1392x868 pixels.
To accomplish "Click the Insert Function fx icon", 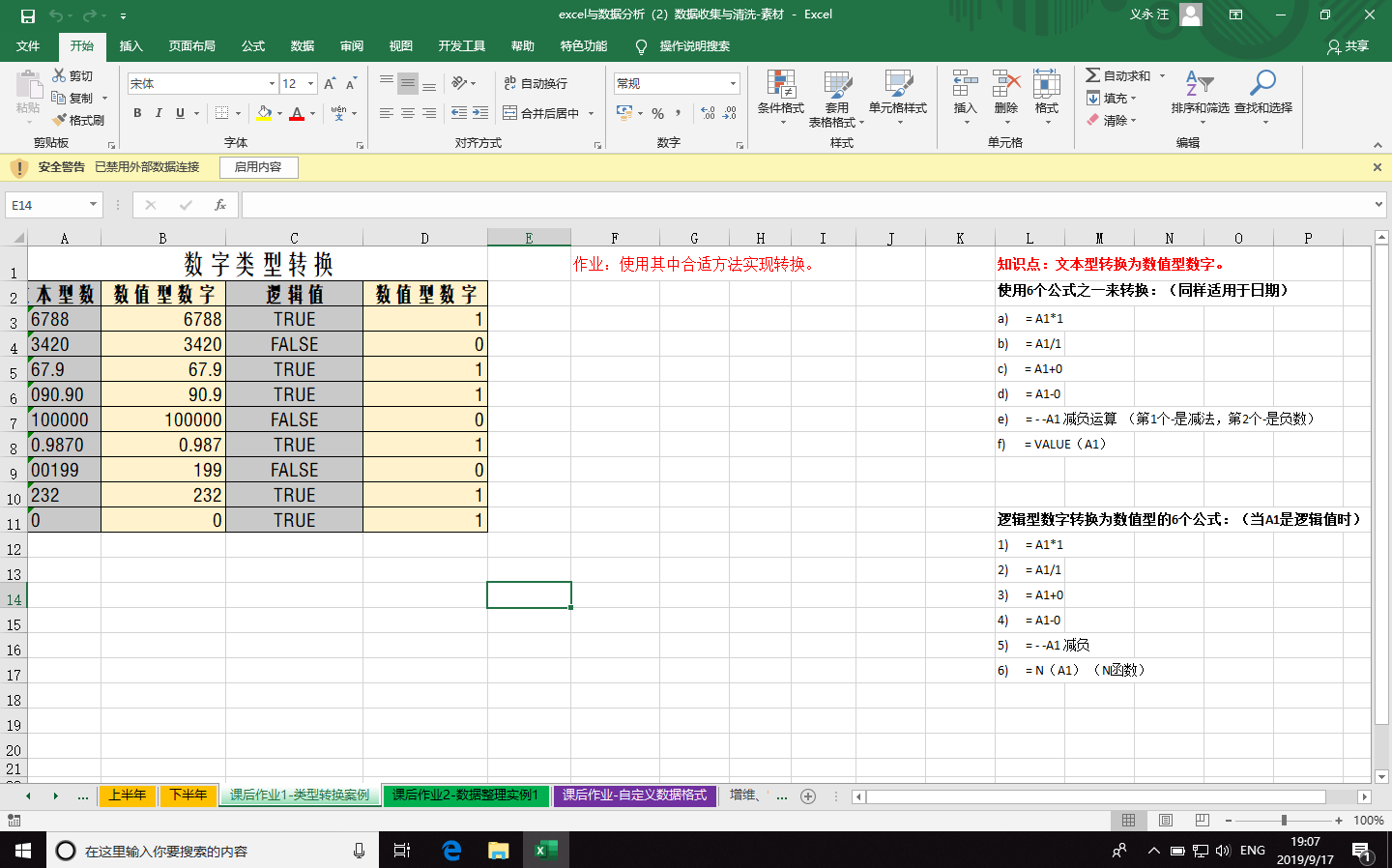I will point(220,205).
